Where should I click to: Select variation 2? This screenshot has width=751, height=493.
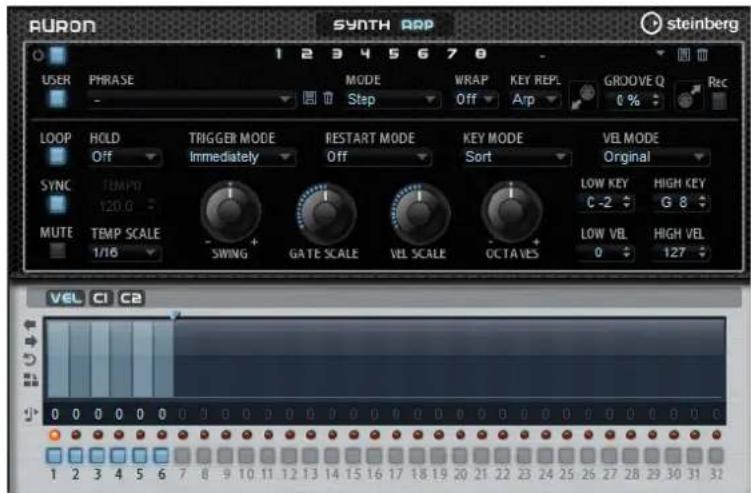coord(307,54)
